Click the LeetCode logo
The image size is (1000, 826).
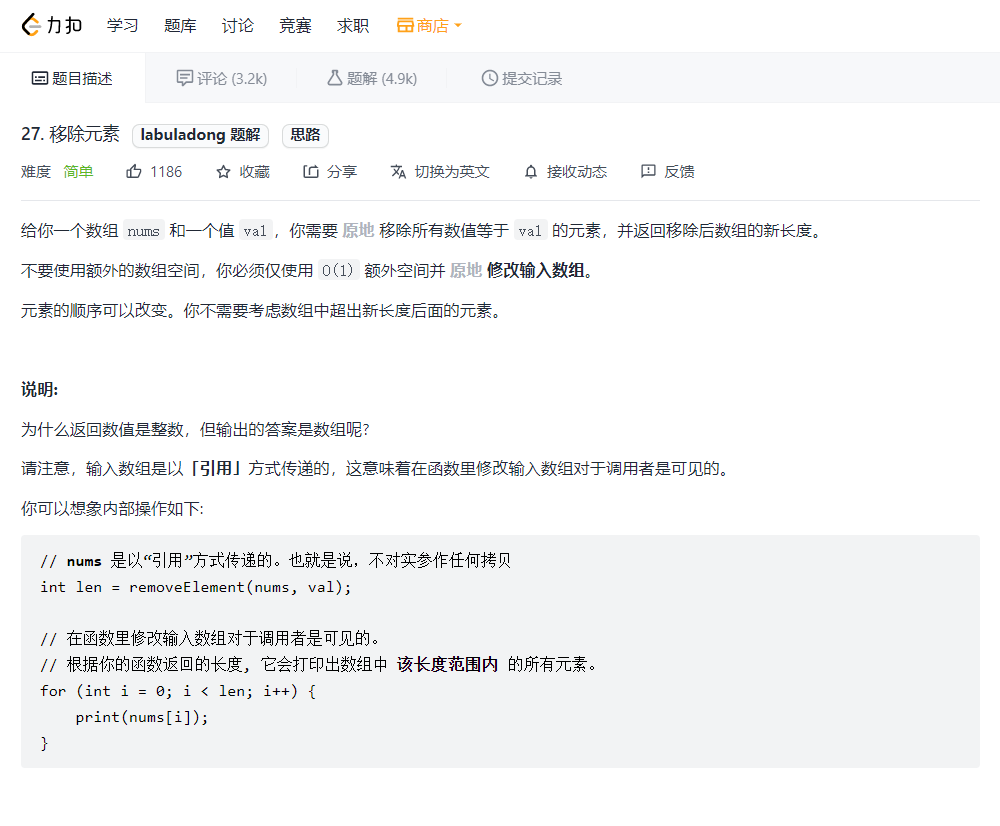click(x=52, y=25)
